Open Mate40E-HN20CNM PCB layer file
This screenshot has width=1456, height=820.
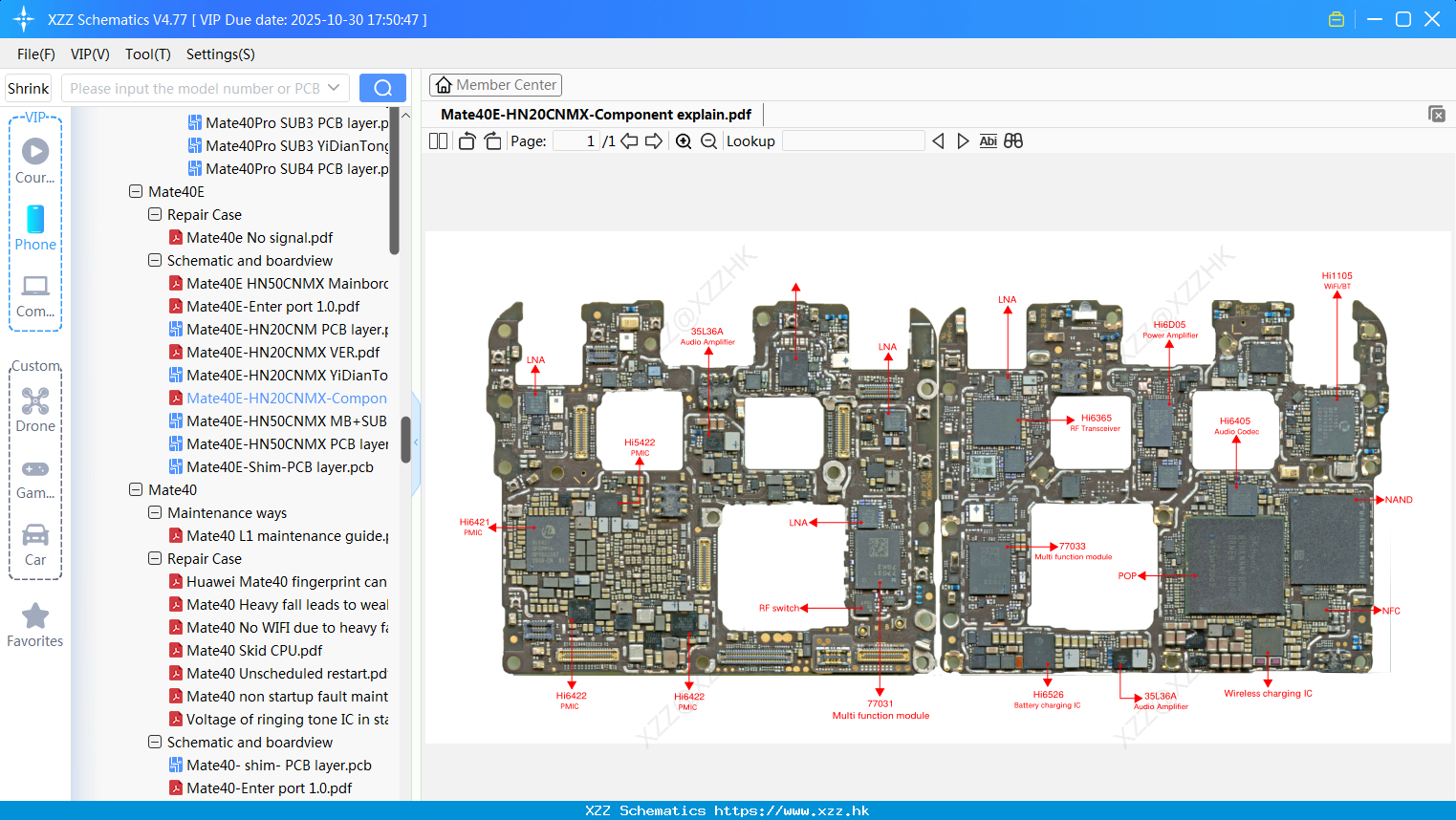279,329
